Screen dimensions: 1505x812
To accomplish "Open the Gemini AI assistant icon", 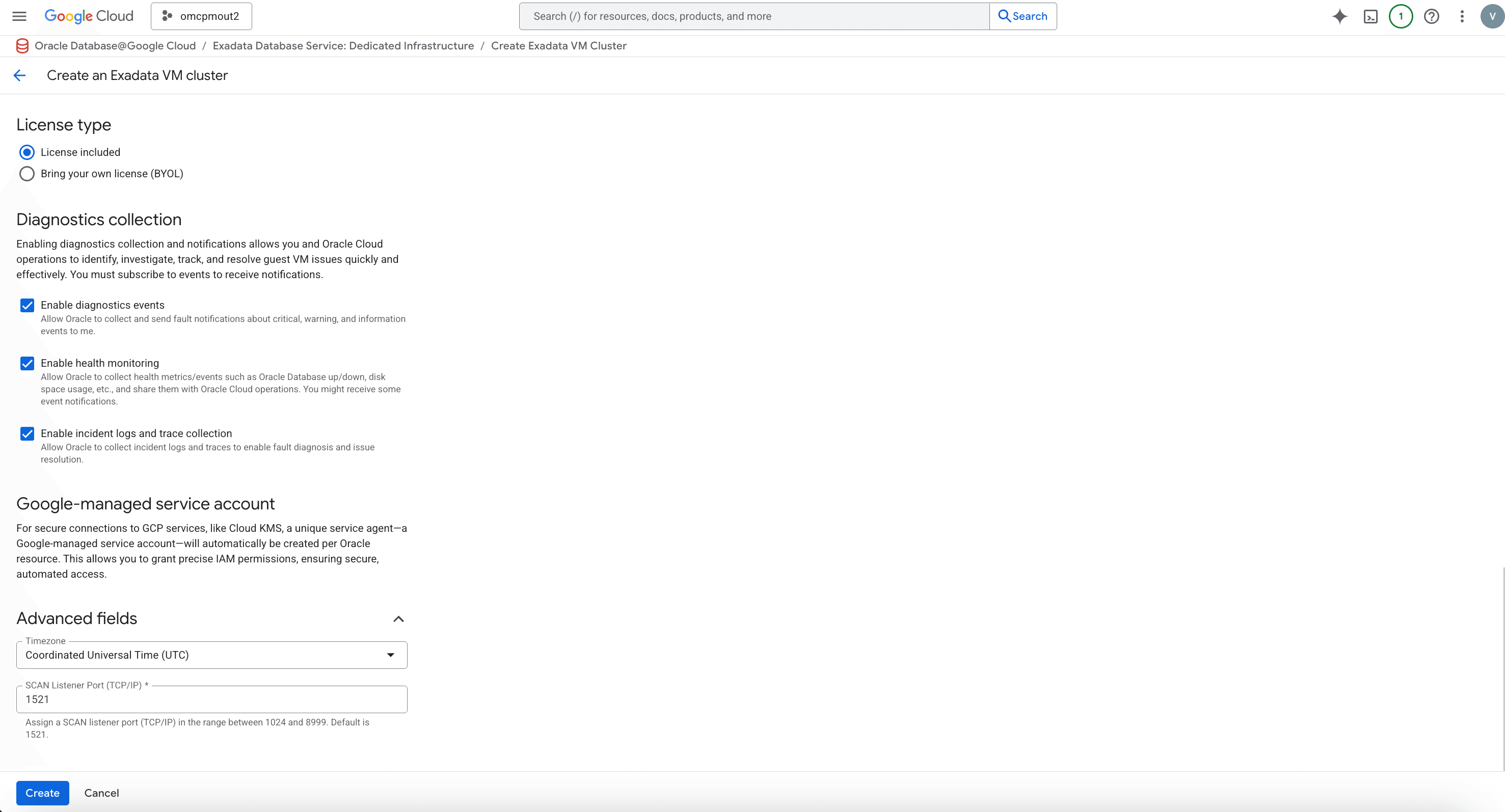I will [1339, 16].
